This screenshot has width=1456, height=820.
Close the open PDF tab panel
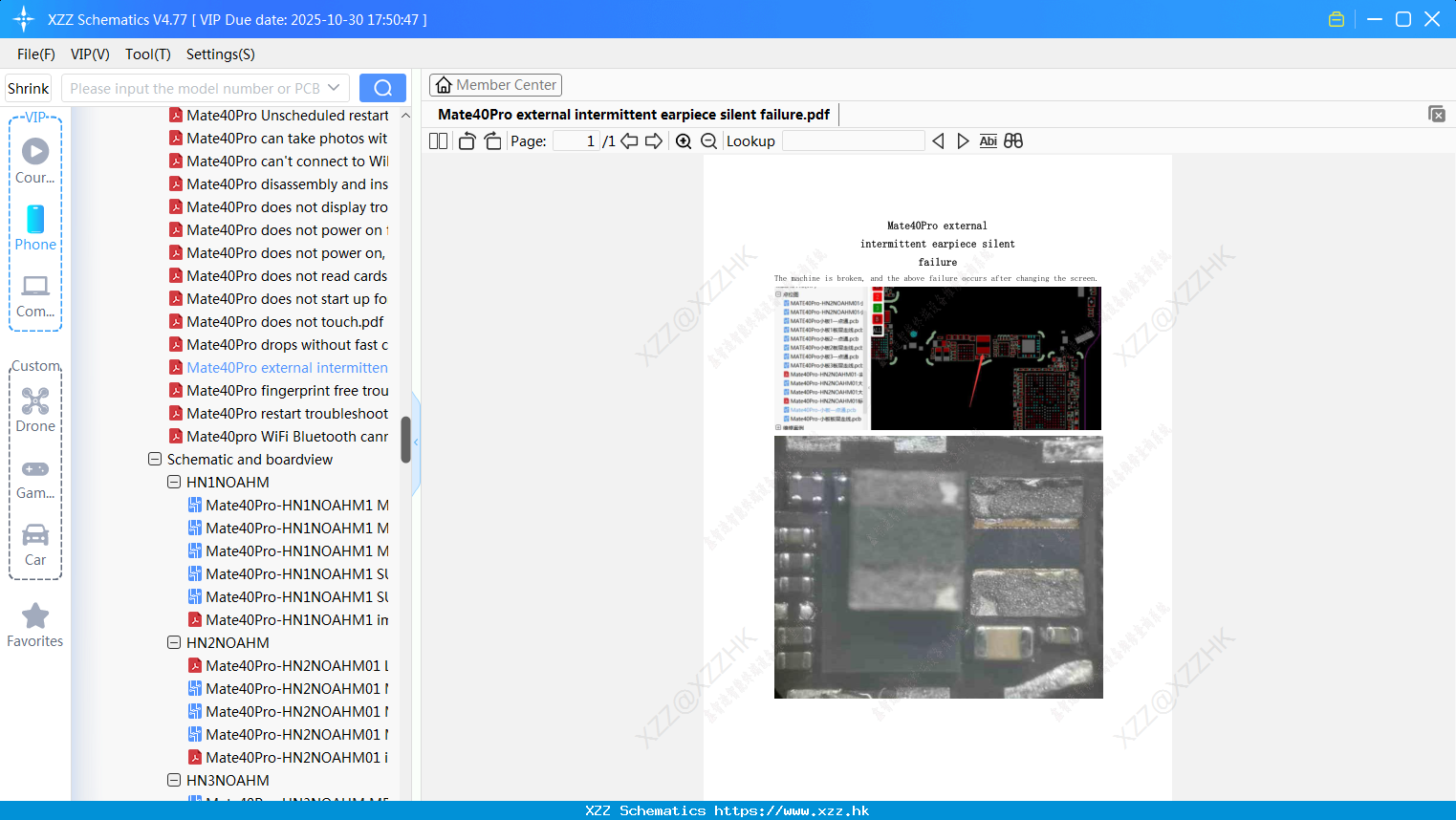tap(1437, 114)
